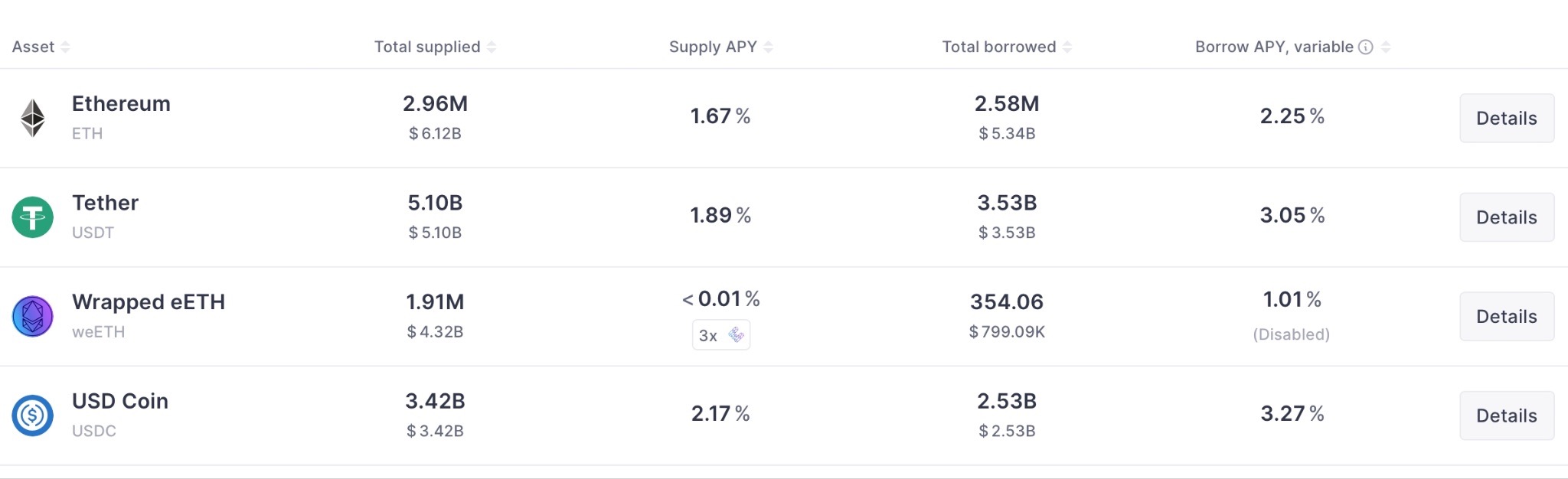Screen dimensions: 1568x479
Task: Sort by Borrow APY variable arrows
Action: point(1386,47)
